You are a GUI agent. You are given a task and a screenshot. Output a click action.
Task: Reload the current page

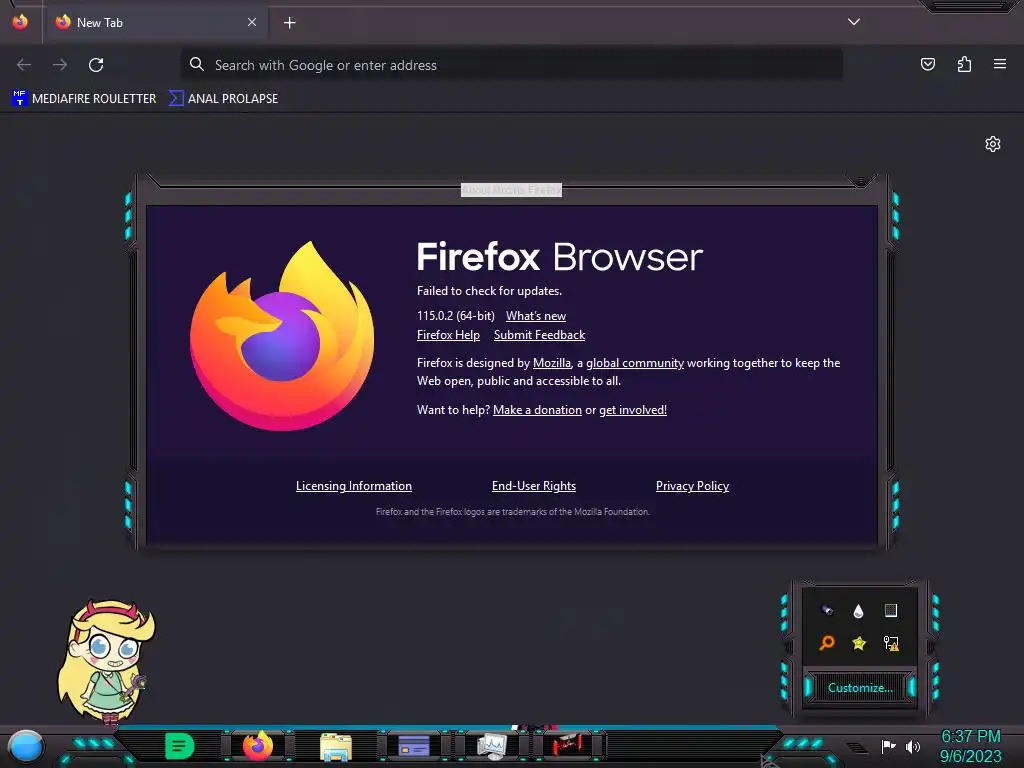point(96,65)
